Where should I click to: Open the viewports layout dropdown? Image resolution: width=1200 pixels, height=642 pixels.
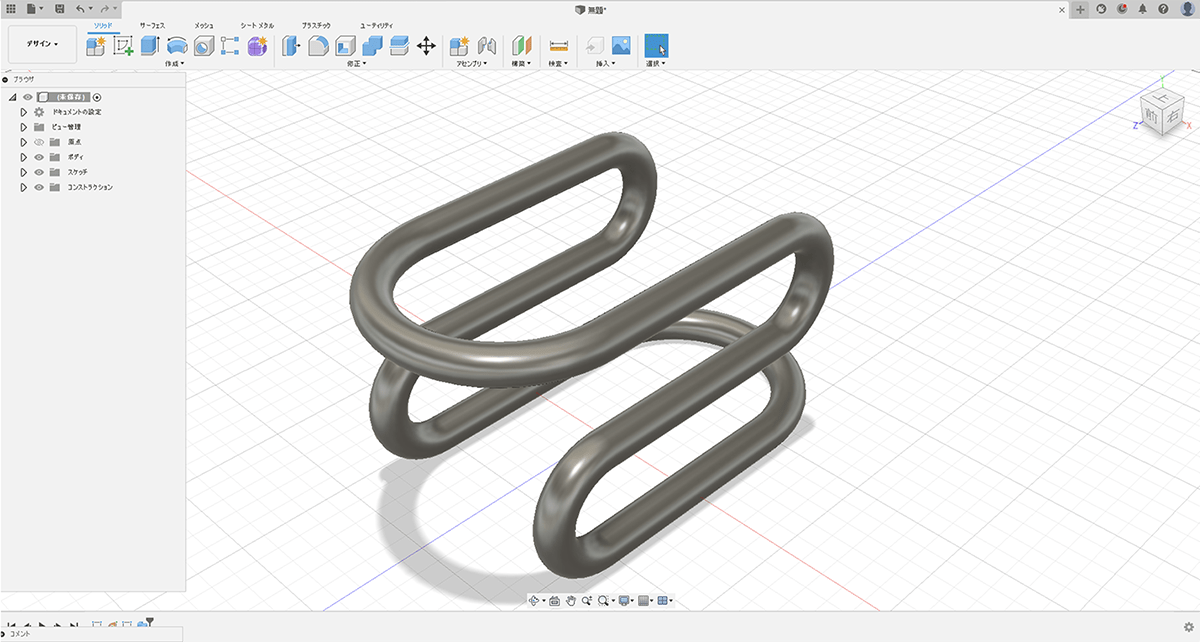(664, 600)
